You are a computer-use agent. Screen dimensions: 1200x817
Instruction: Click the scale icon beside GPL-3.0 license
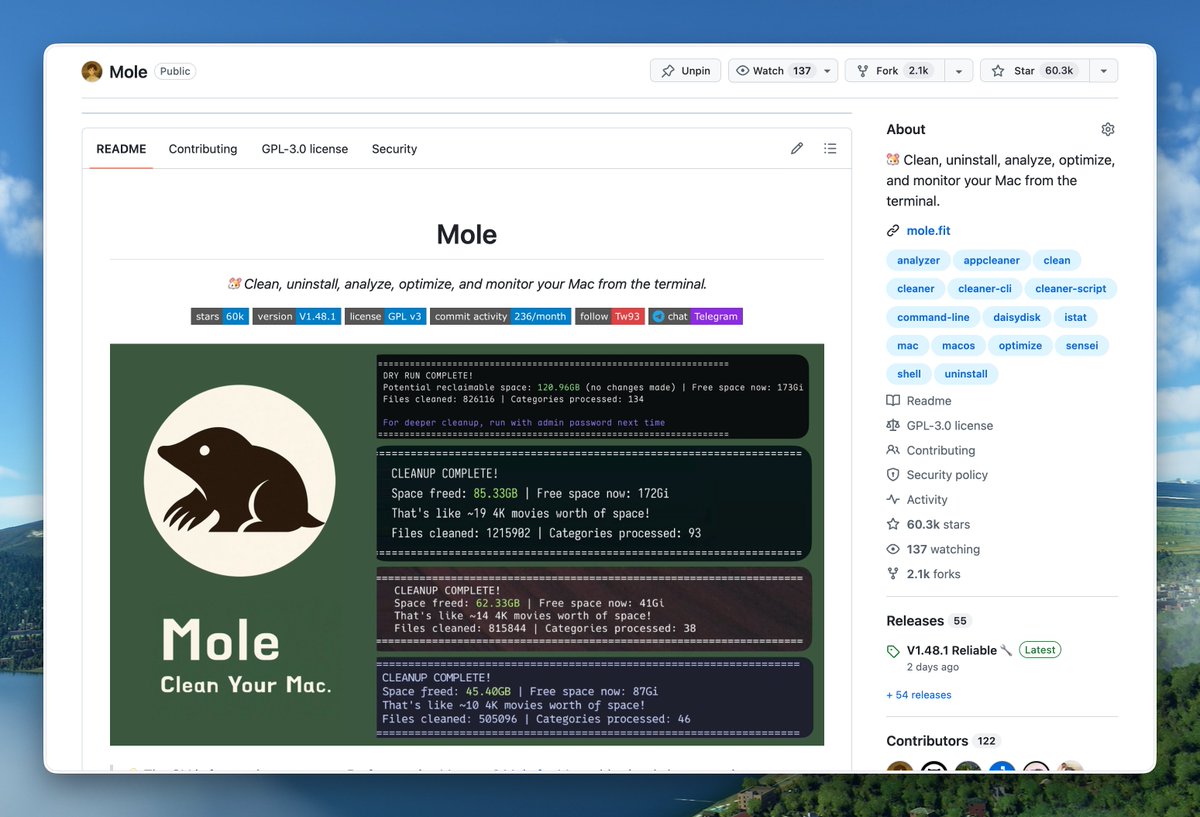click(893, 425)
